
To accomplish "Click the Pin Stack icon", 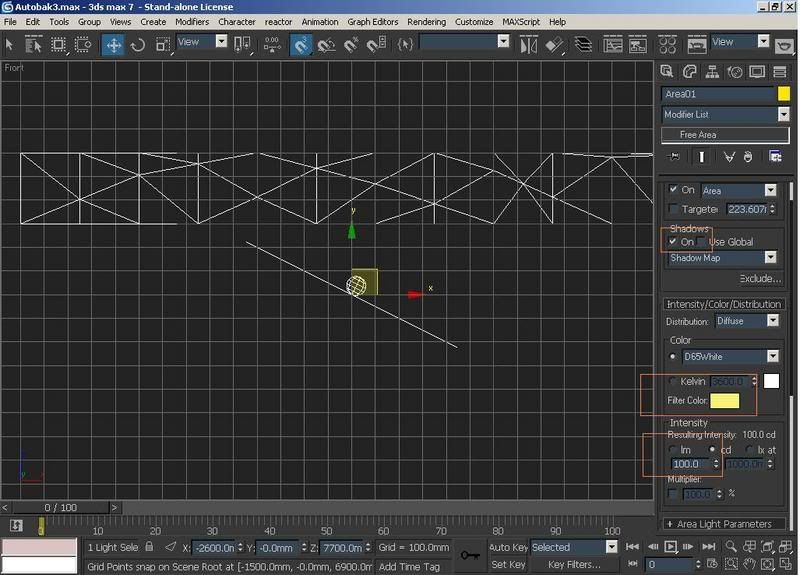I will pyautogui.click(x=674, y=156).
